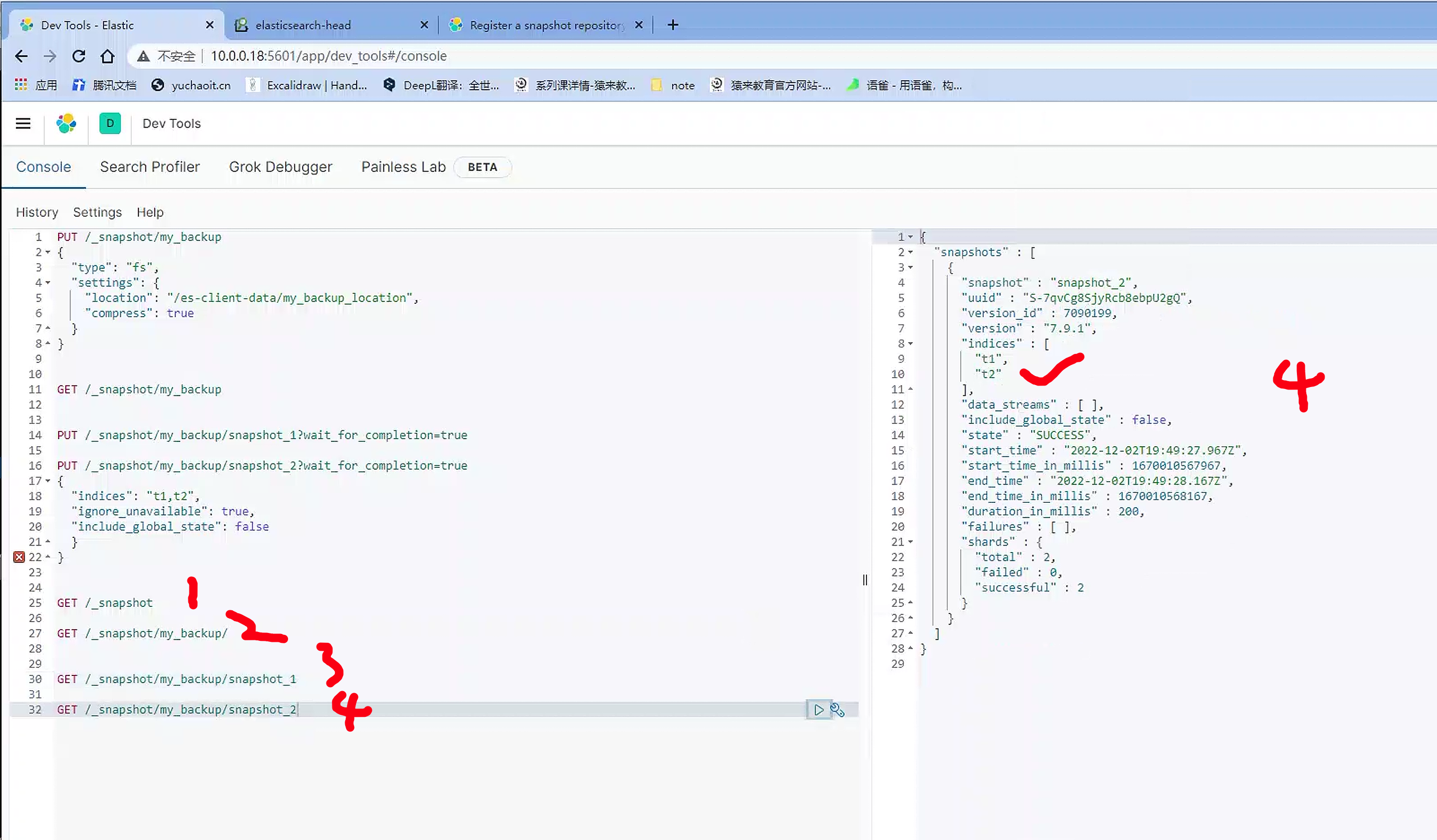The image size is (1437, 840).
Task: Click the green D space avatar
Action: [x=109, y=124]
